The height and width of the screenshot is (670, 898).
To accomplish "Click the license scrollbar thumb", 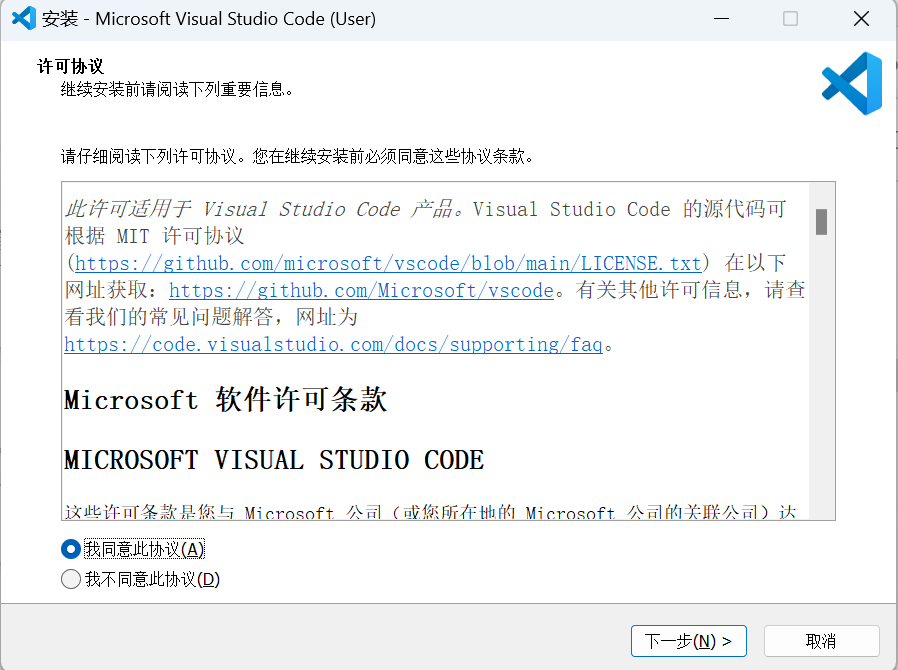I will [822, 222].
